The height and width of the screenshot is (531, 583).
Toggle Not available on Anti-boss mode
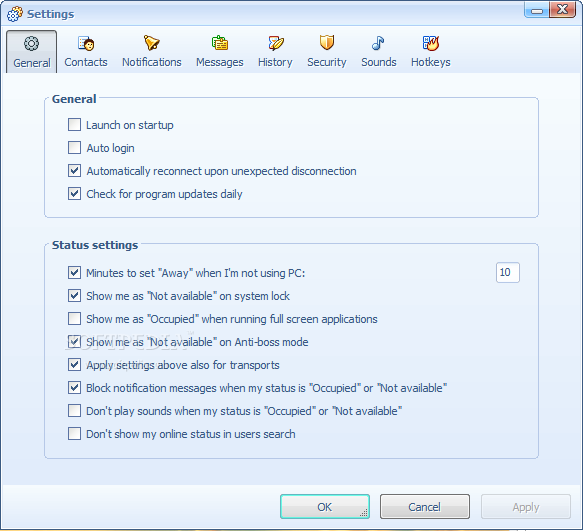(74, 342)
